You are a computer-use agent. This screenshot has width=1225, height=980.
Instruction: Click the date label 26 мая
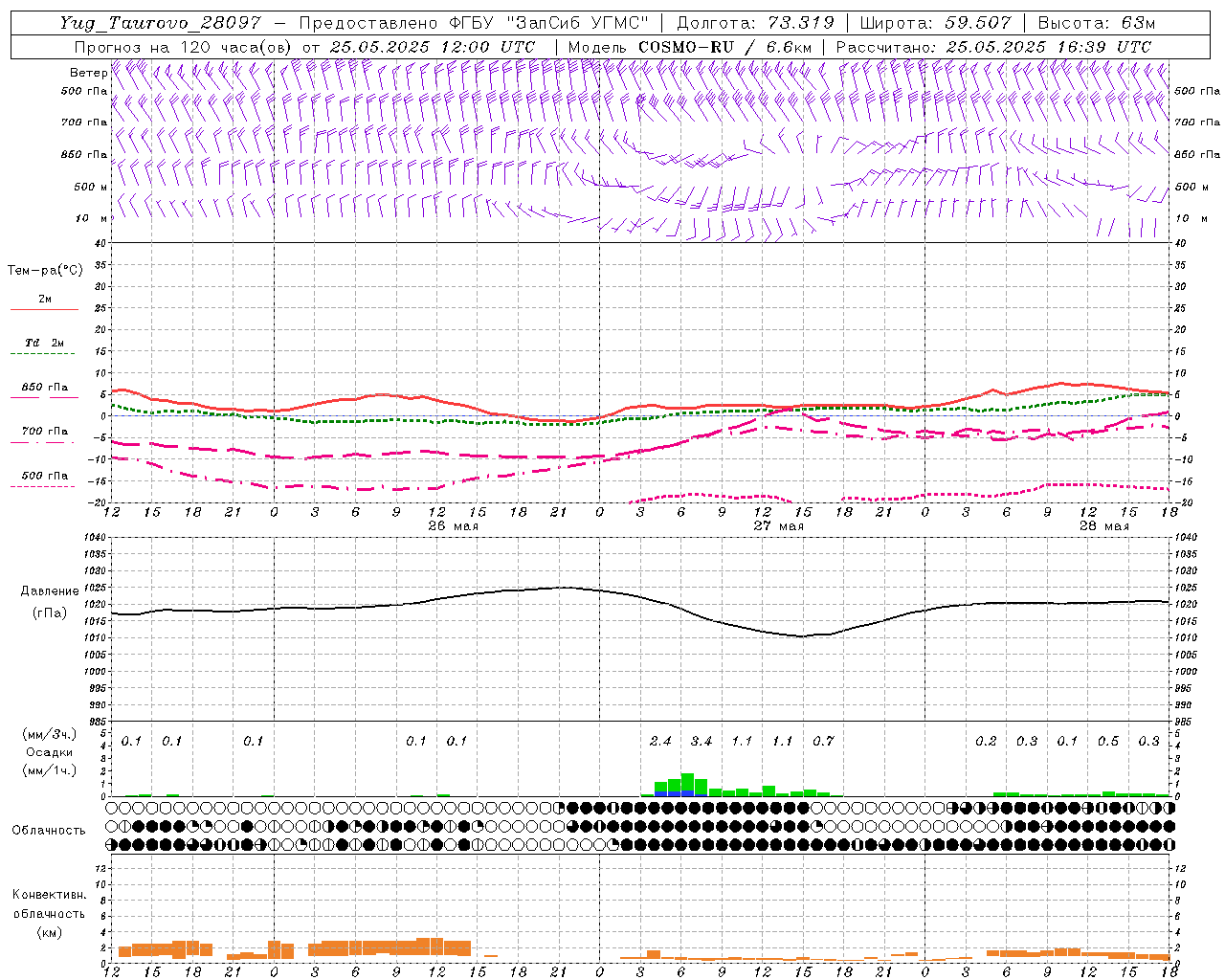tap(453, 526)
